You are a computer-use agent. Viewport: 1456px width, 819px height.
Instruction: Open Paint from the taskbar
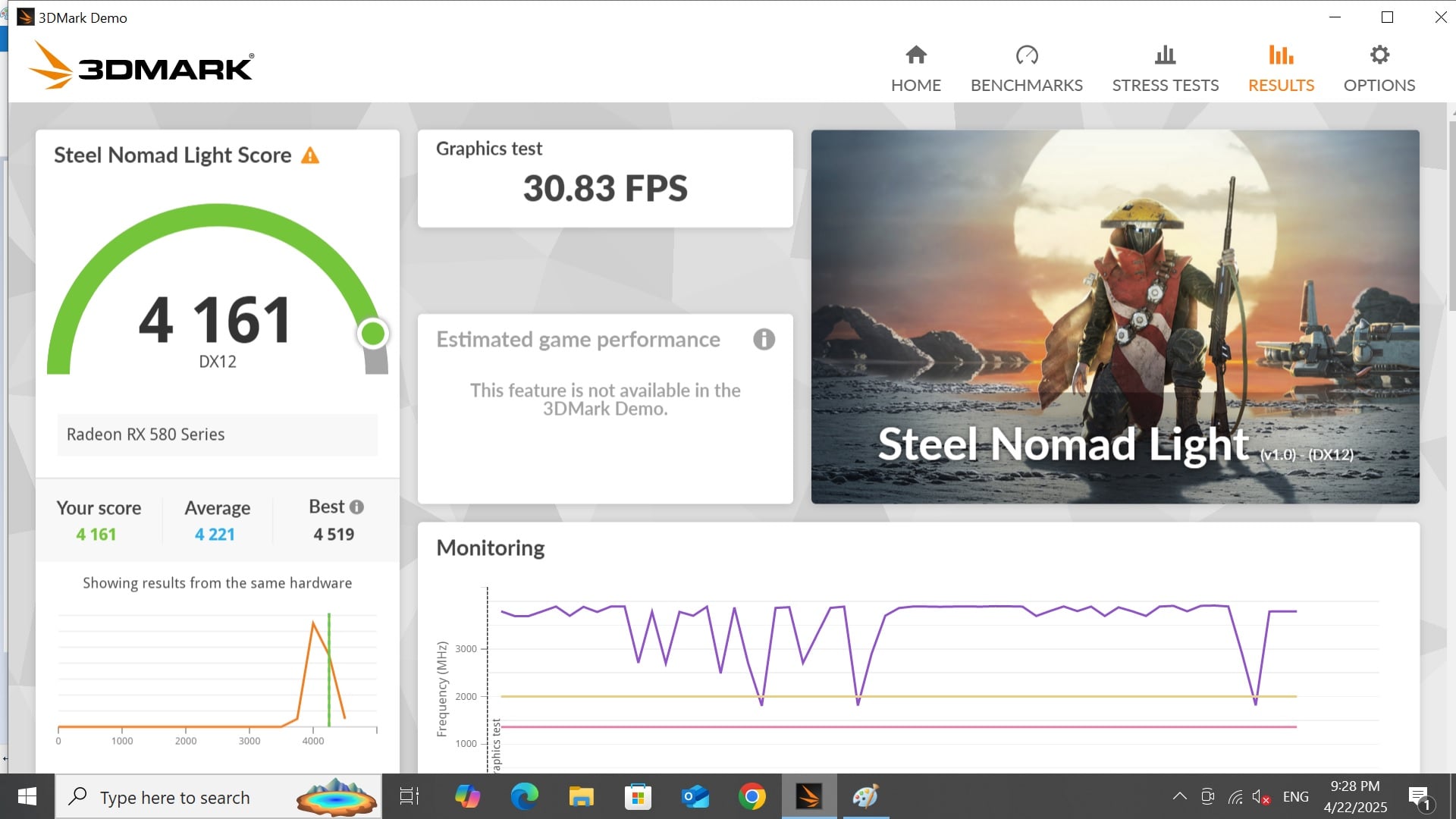tap(865, 796)
